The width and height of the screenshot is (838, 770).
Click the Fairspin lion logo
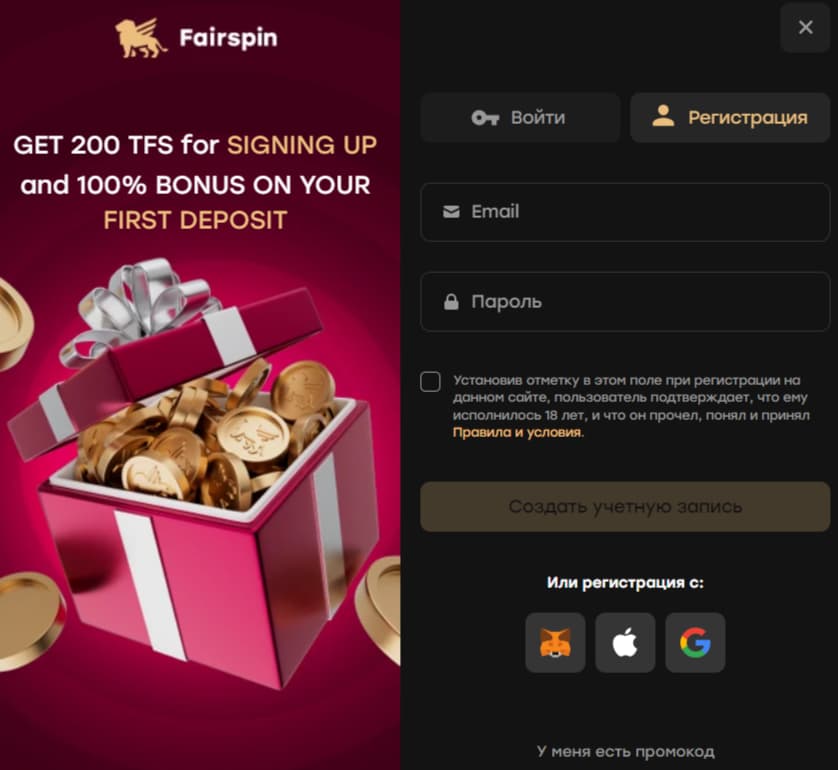pyautogui.click(x=141, y=38)
